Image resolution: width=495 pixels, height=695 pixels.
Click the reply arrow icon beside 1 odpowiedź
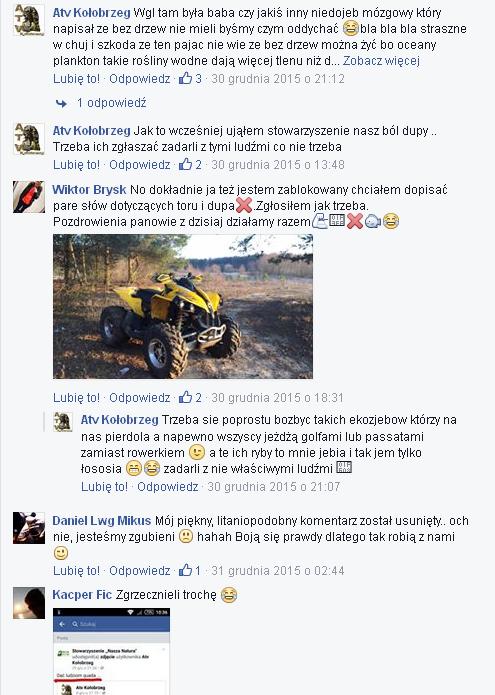[61, 103]
